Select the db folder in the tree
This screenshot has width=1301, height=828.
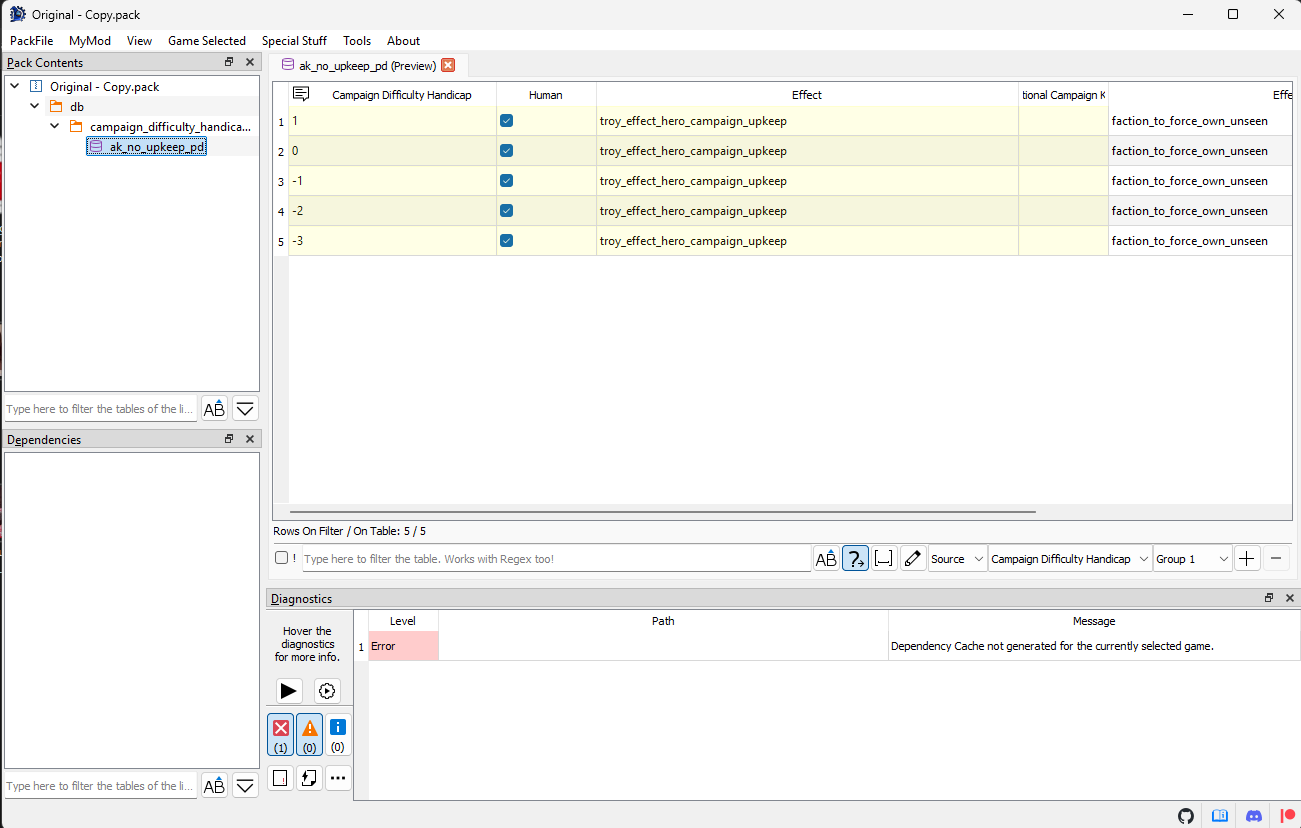77,107
